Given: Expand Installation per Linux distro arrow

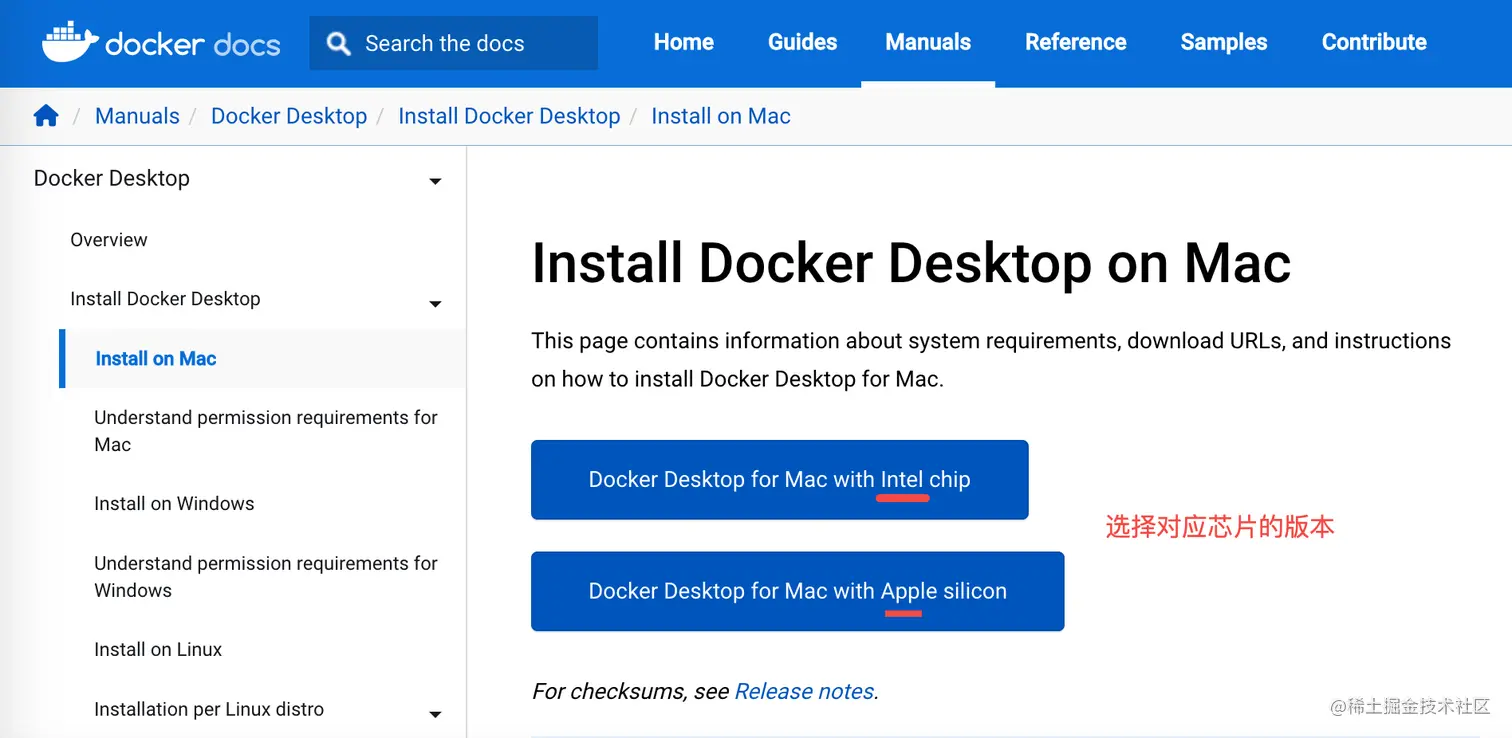Looking at the screenshot, I should pos(435,714).
